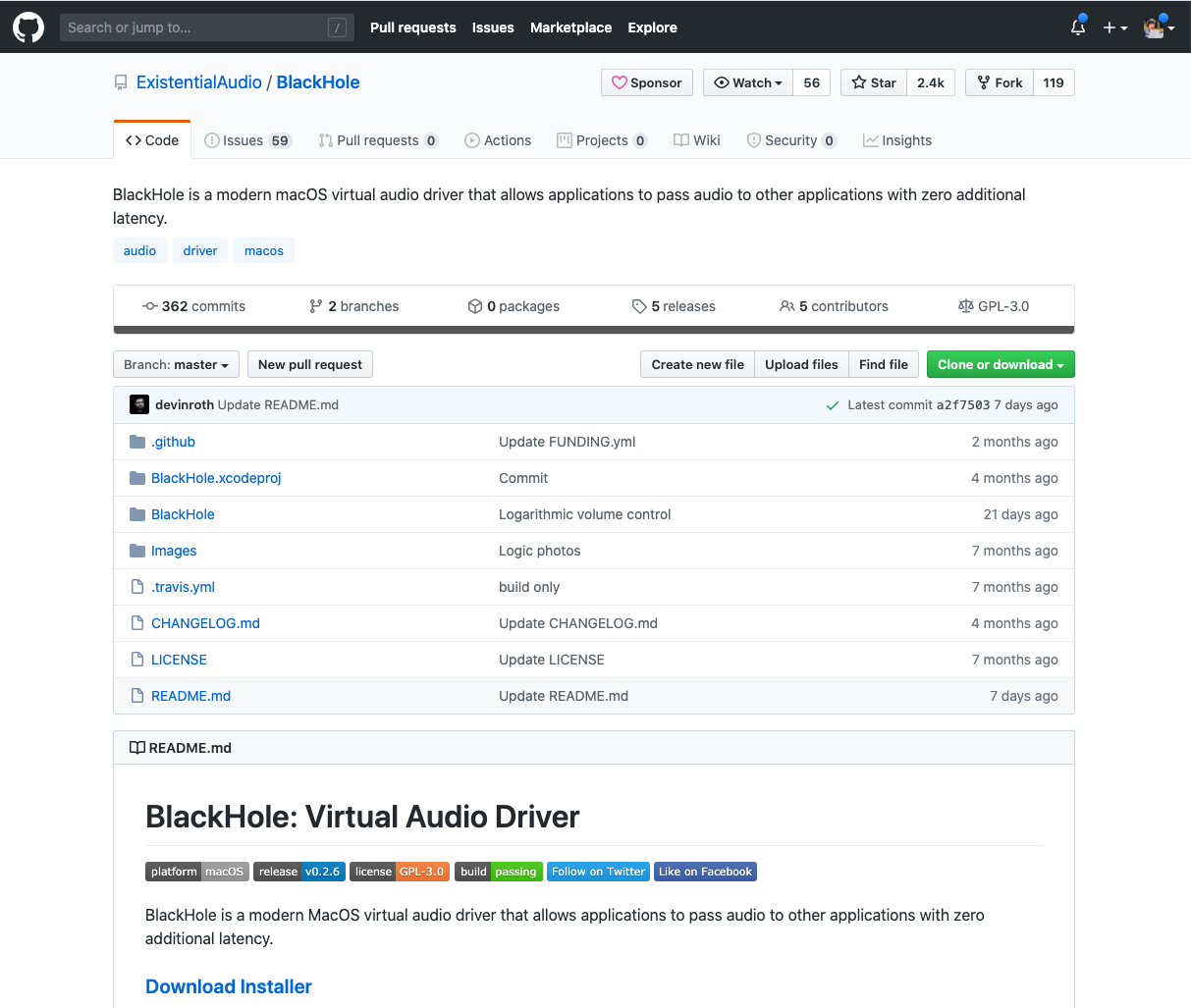Screen dimensions: 1191x1008
Task: Open Pull requests in the top navigation
Action: click(413, 27)
